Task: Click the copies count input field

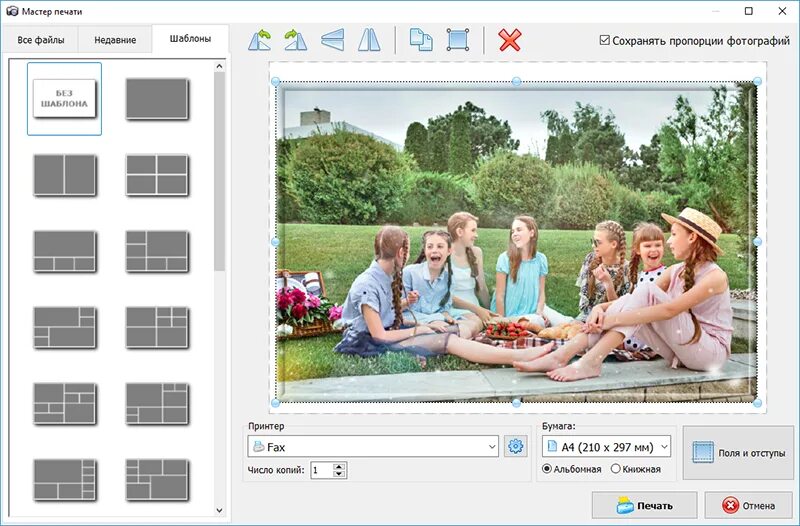Action: 322,470
